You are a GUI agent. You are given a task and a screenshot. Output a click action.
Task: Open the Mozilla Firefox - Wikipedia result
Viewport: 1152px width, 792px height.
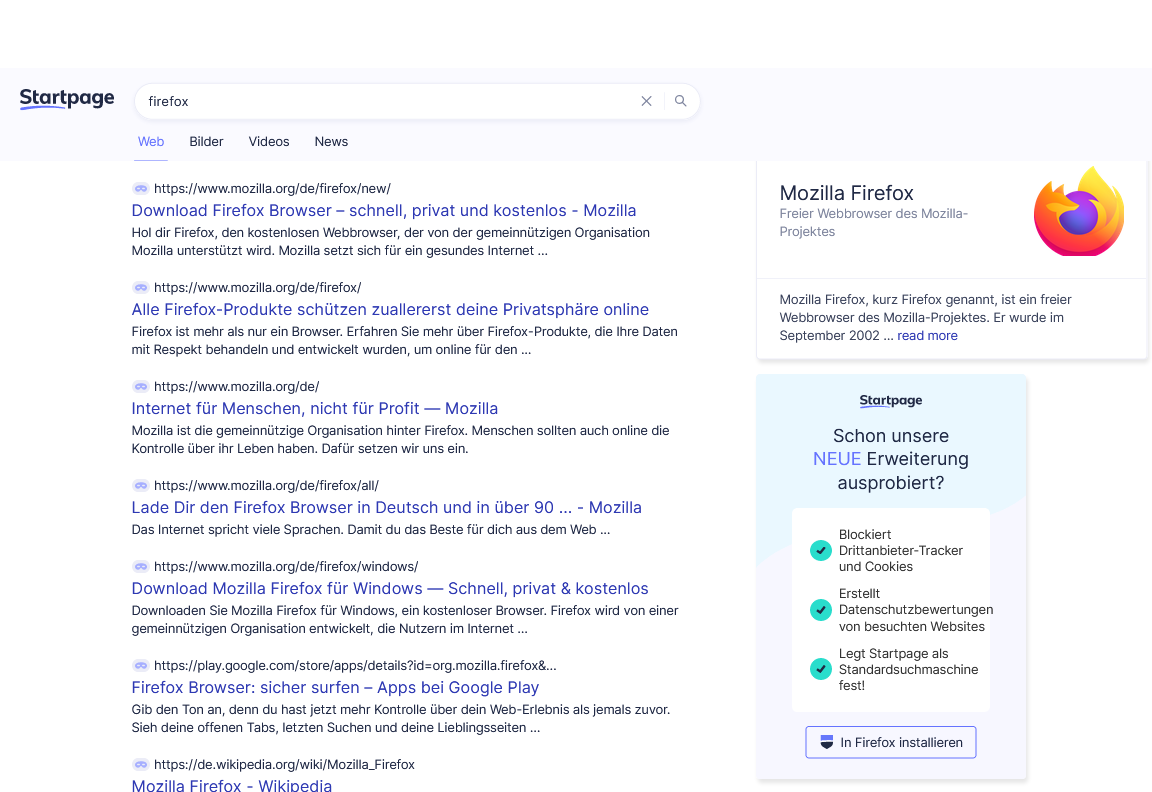pos(232,785)
